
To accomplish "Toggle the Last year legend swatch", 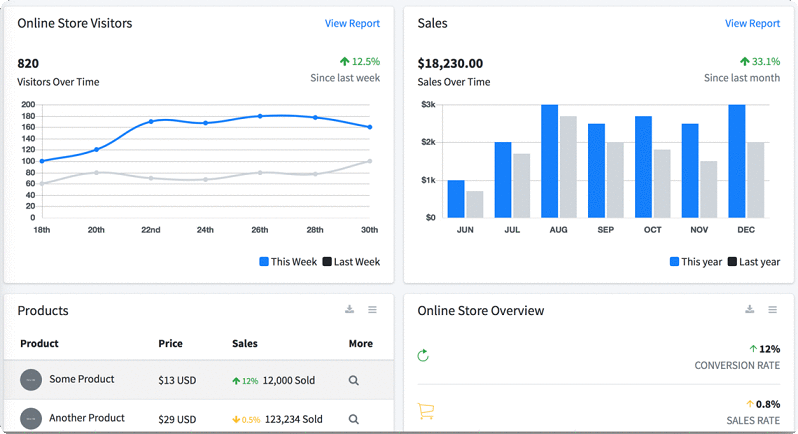I will pos(732,262).
